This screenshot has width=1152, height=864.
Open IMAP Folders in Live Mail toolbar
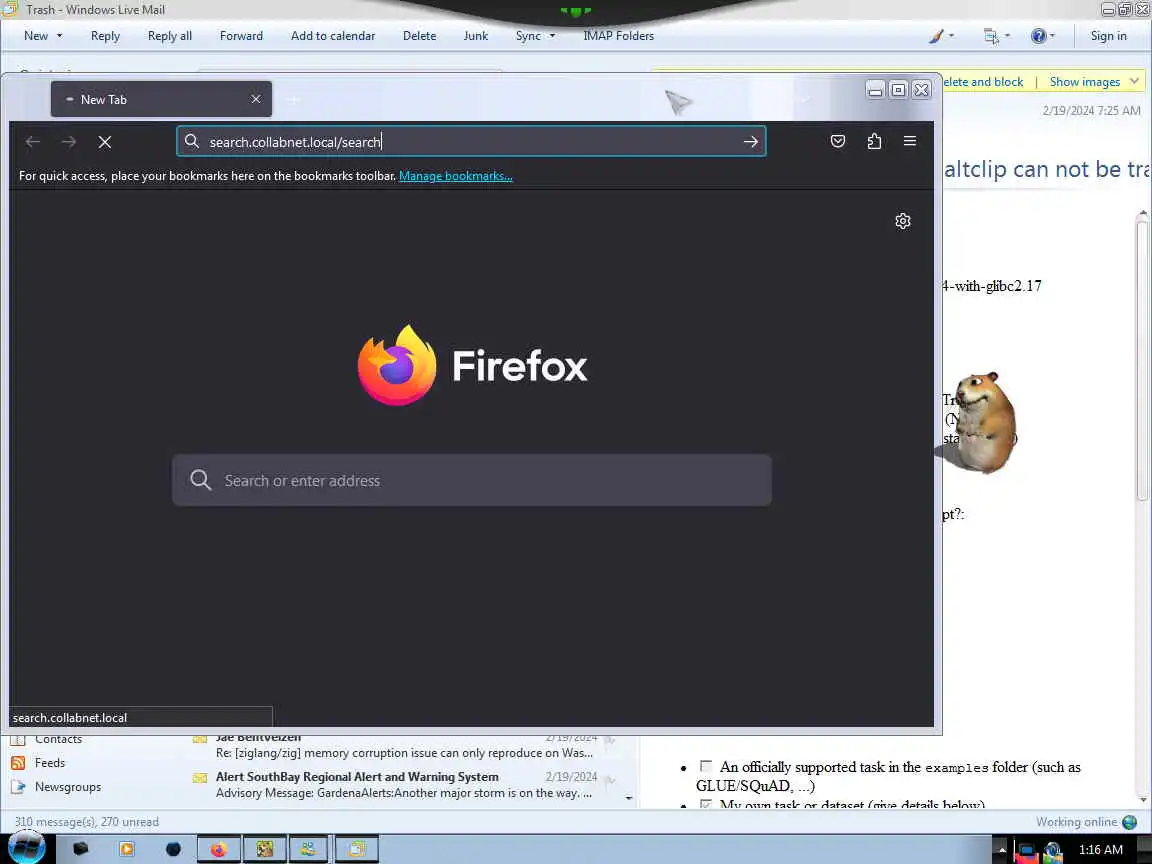[x=618, y=35]
